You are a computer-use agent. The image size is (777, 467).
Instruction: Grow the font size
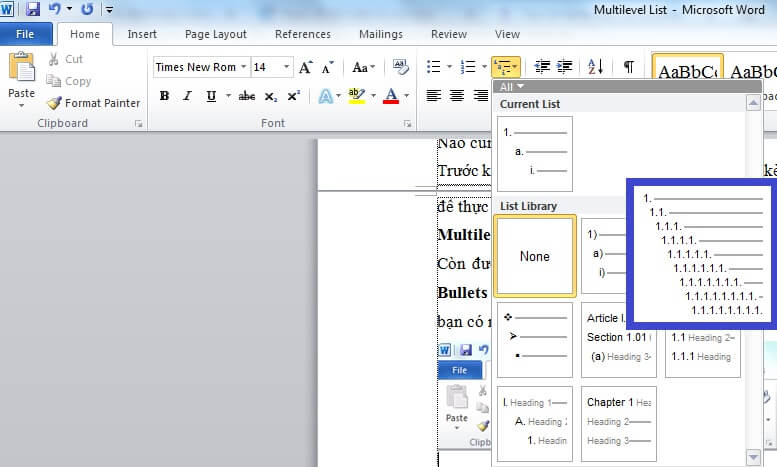pyautogui.click(x=306, y=67)
